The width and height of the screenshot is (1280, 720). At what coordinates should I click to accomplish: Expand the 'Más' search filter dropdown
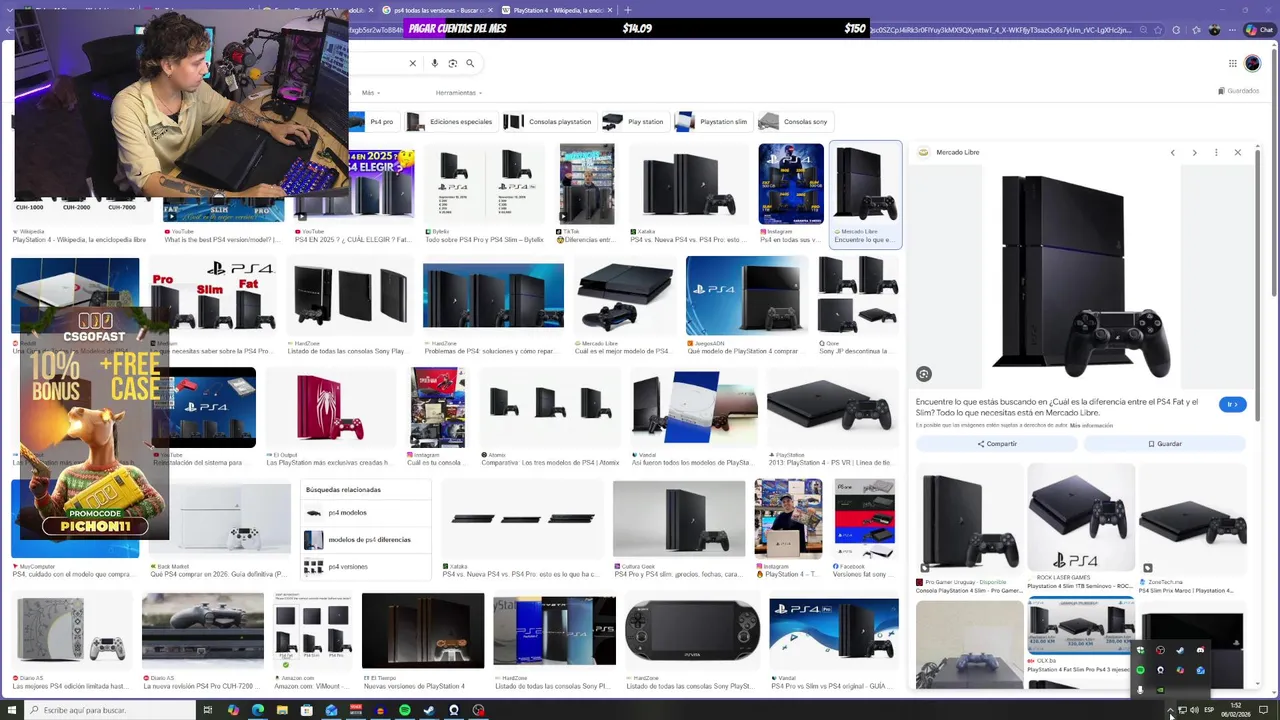(371, 93)
